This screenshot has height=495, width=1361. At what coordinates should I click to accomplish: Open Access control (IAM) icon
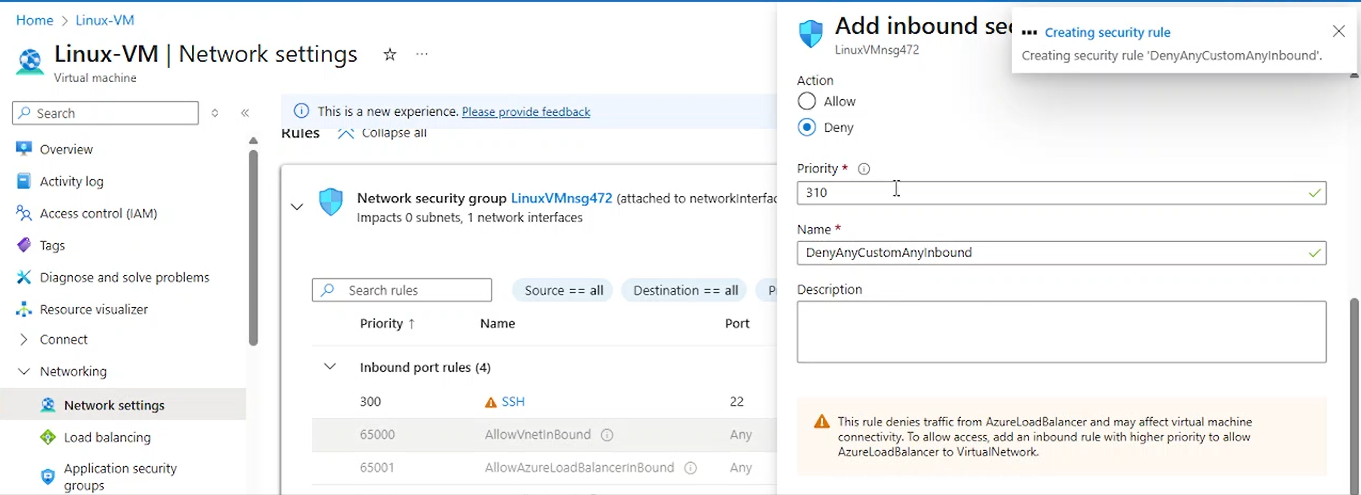coord(24,213)
